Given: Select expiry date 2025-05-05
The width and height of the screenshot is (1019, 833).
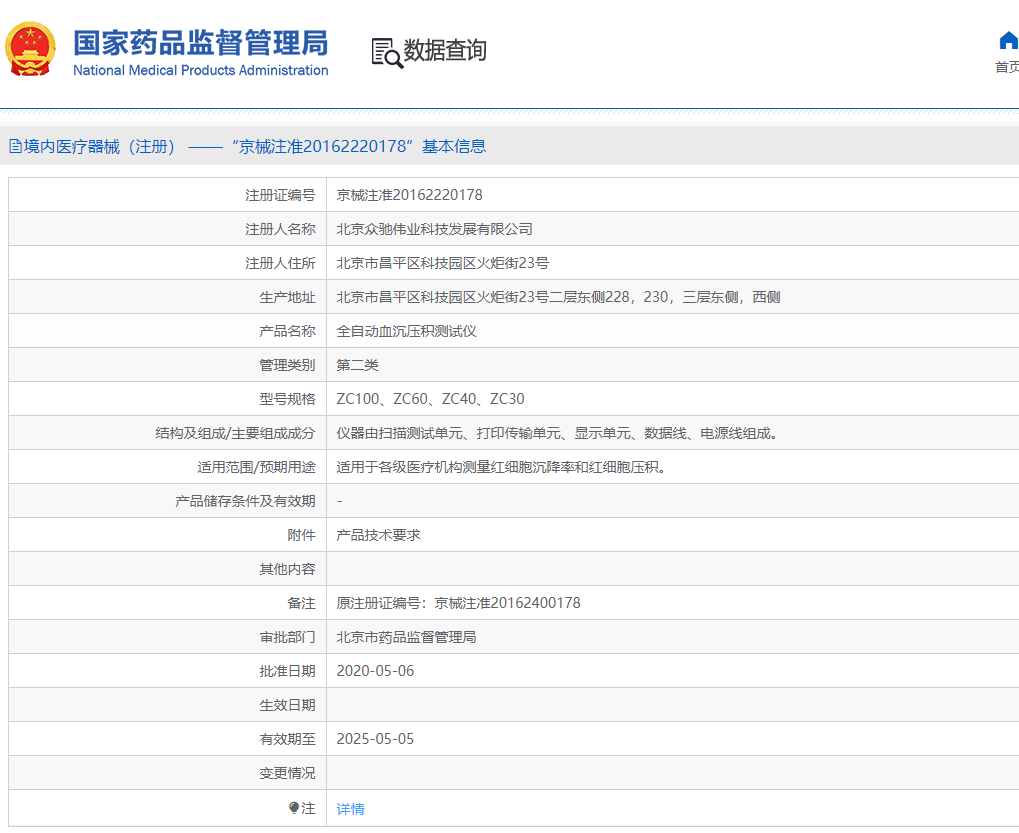Looking at the screenshot, I should [375, 739].
